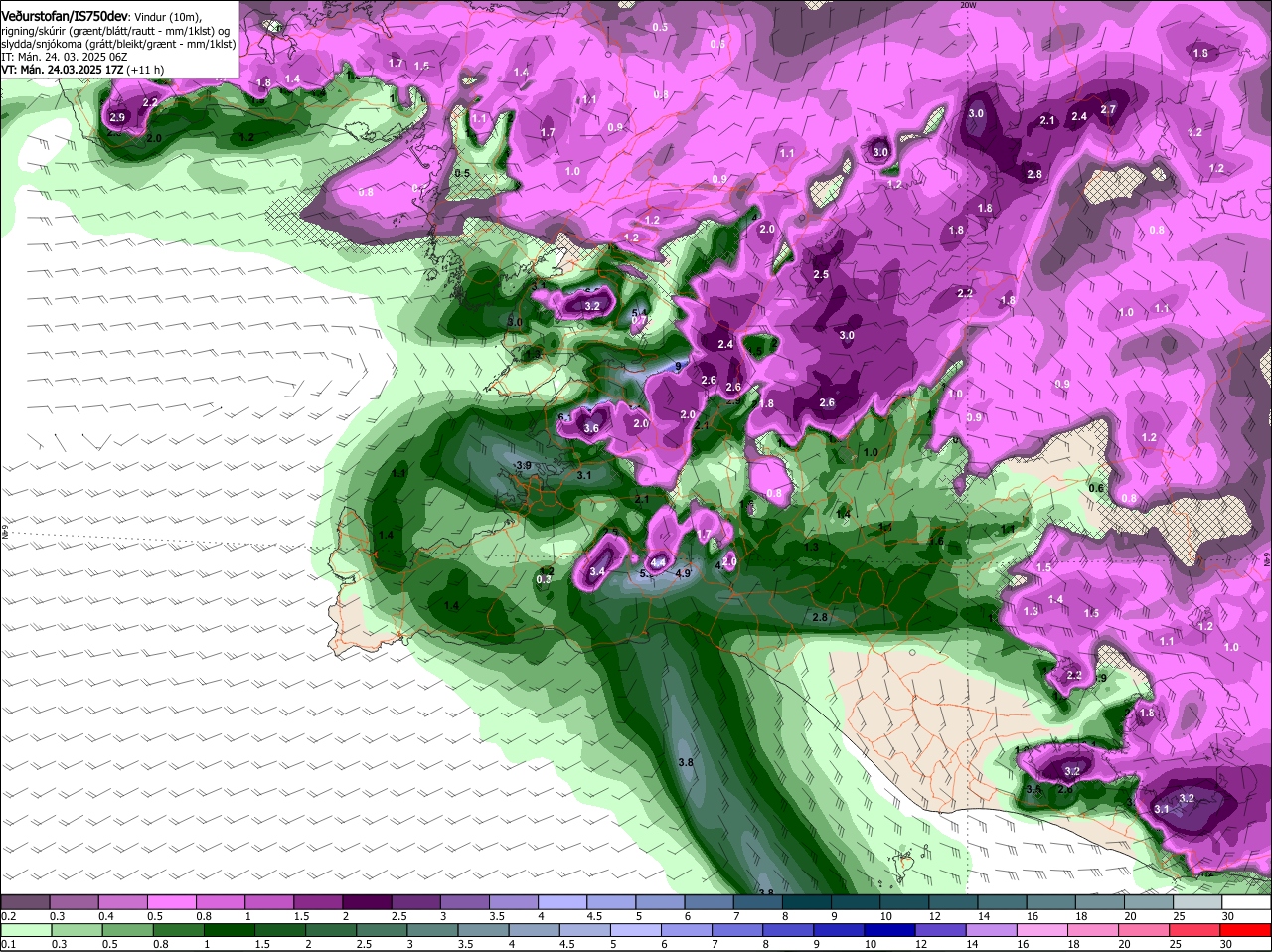
Task: Select the bottom-row red legend swatch labeled 30
Action: (1247, 930)
